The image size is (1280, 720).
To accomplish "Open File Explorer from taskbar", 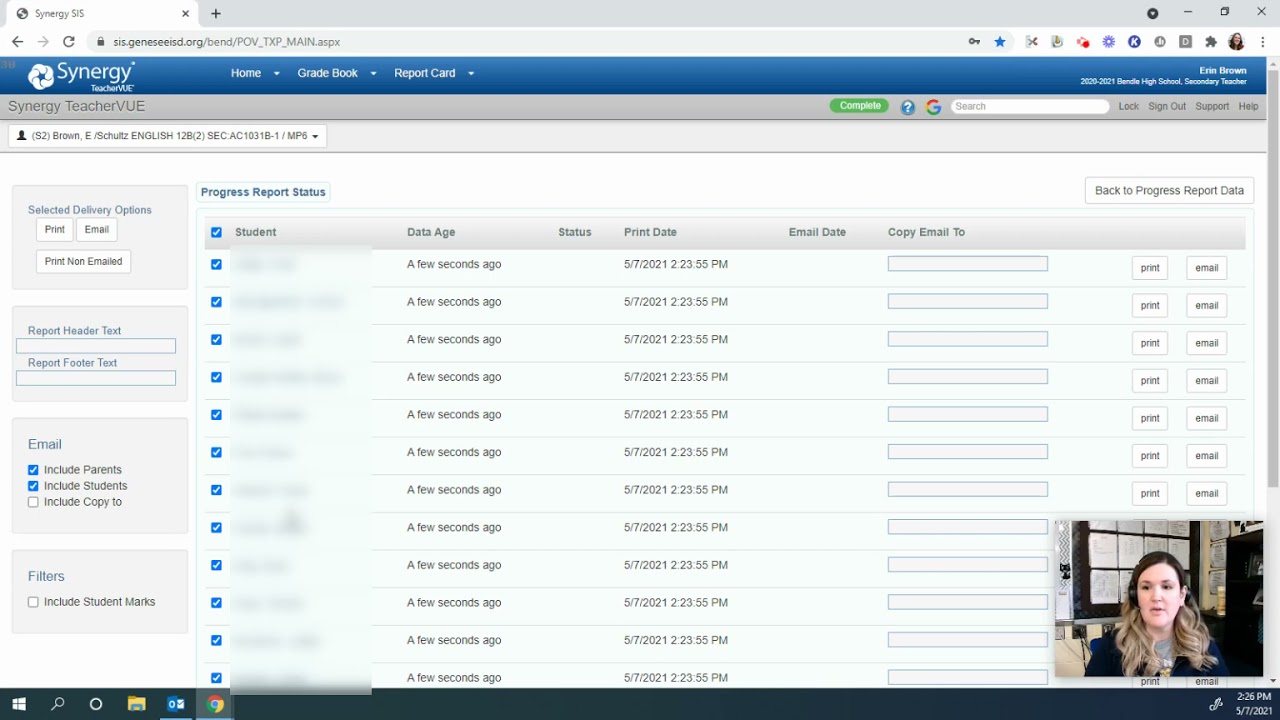I will click(136, 704).
